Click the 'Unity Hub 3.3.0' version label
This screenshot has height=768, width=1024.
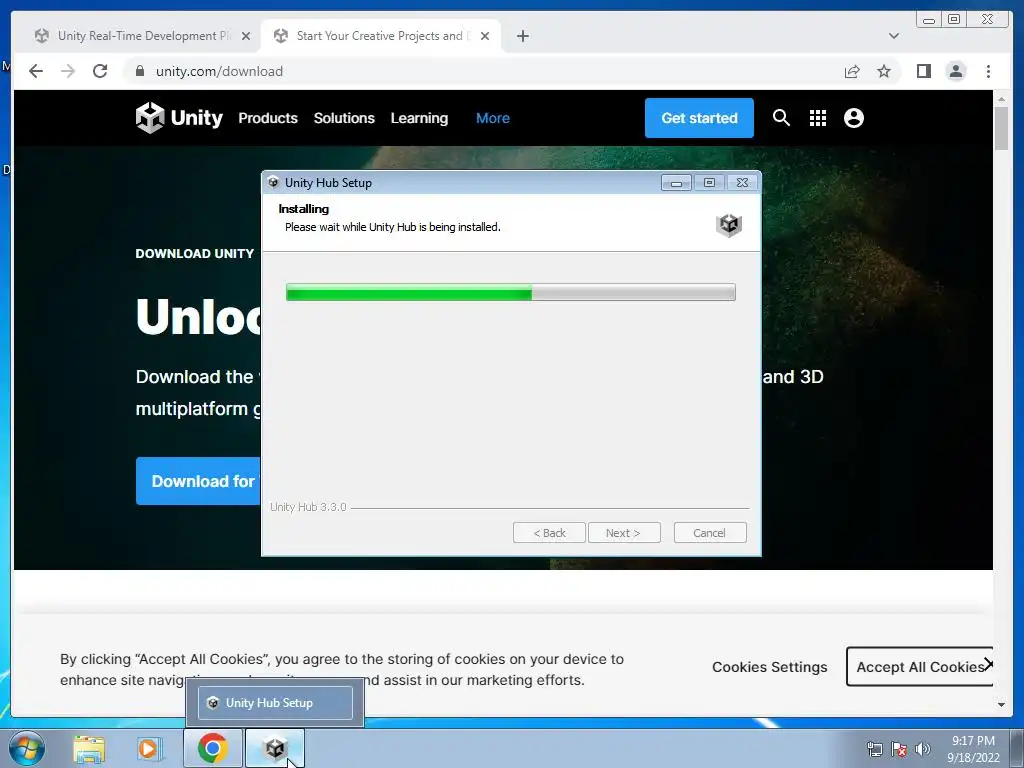pos(308,507)
